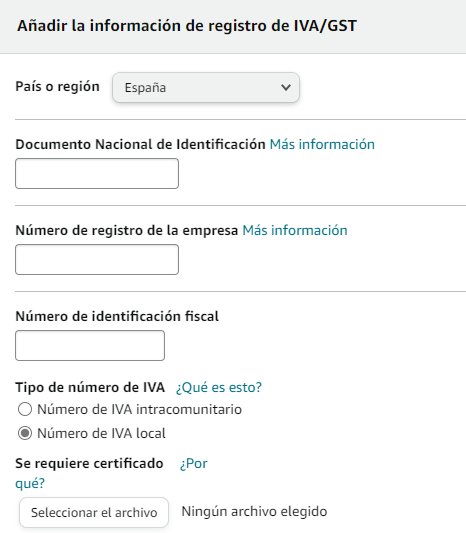Viewport: 466px width, 533px height.
Task: Open Más información link beside registro de la empresa
Action: [x=295, y=230]
